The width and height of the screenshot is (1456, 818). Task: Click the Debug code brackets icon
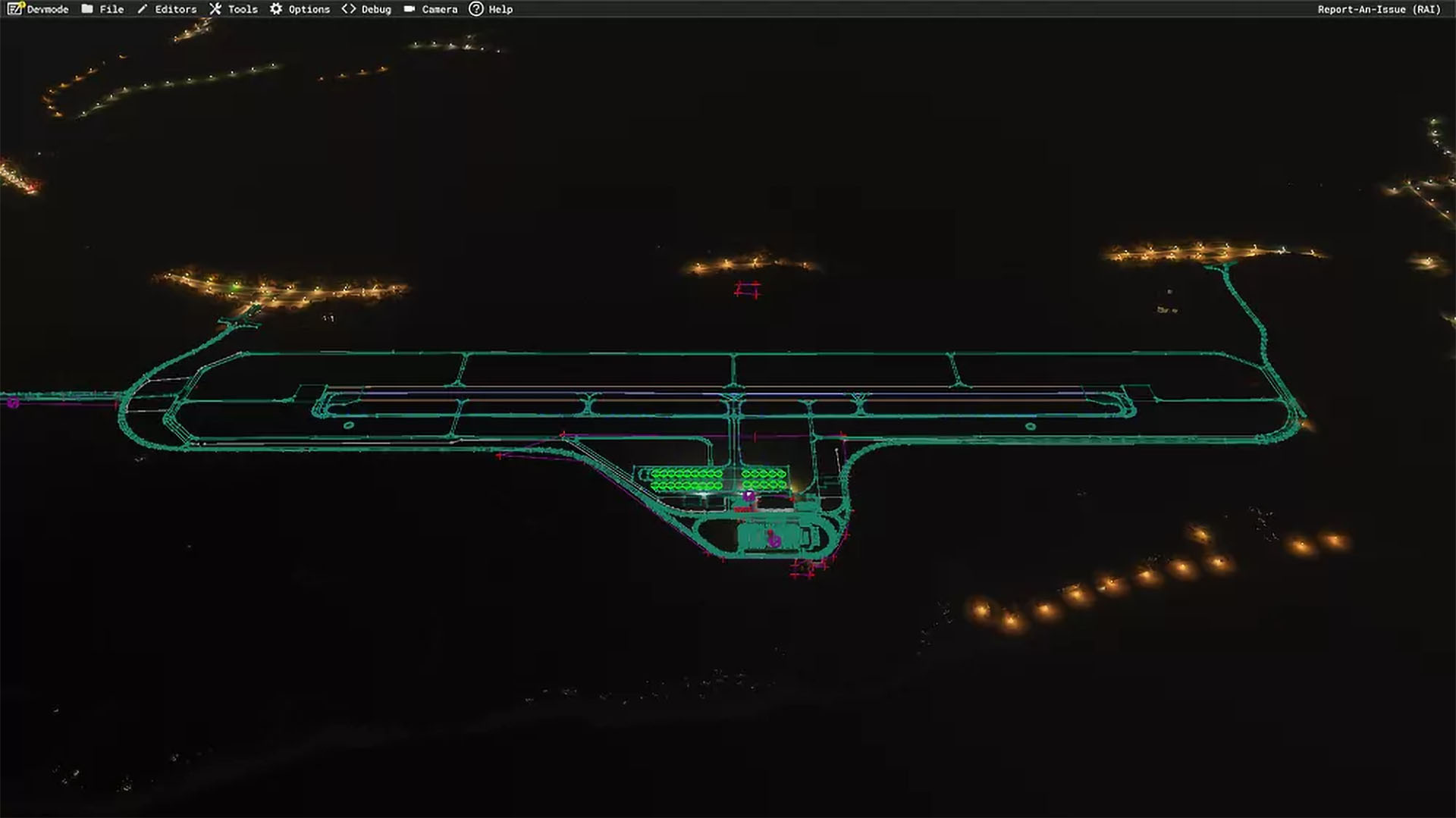click(x=348, y=9)
